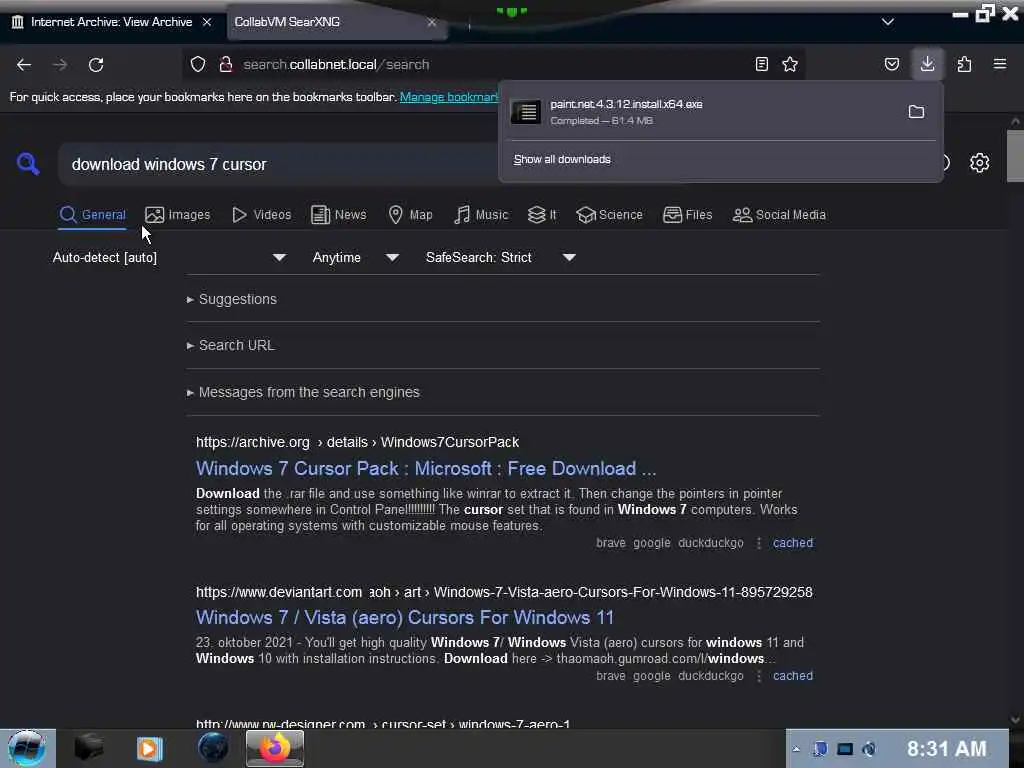1024x768 pixels.
Task: Select the Social Media search category
Action: (x=779, y=215)
